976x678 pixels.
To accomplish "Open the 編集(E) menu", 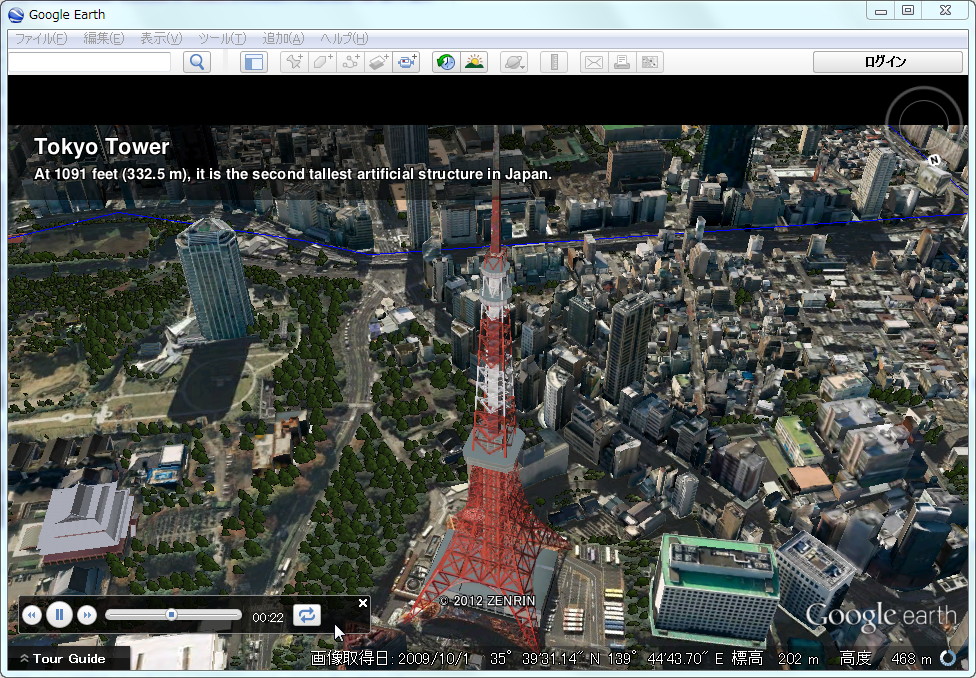I will pos(104,39).
